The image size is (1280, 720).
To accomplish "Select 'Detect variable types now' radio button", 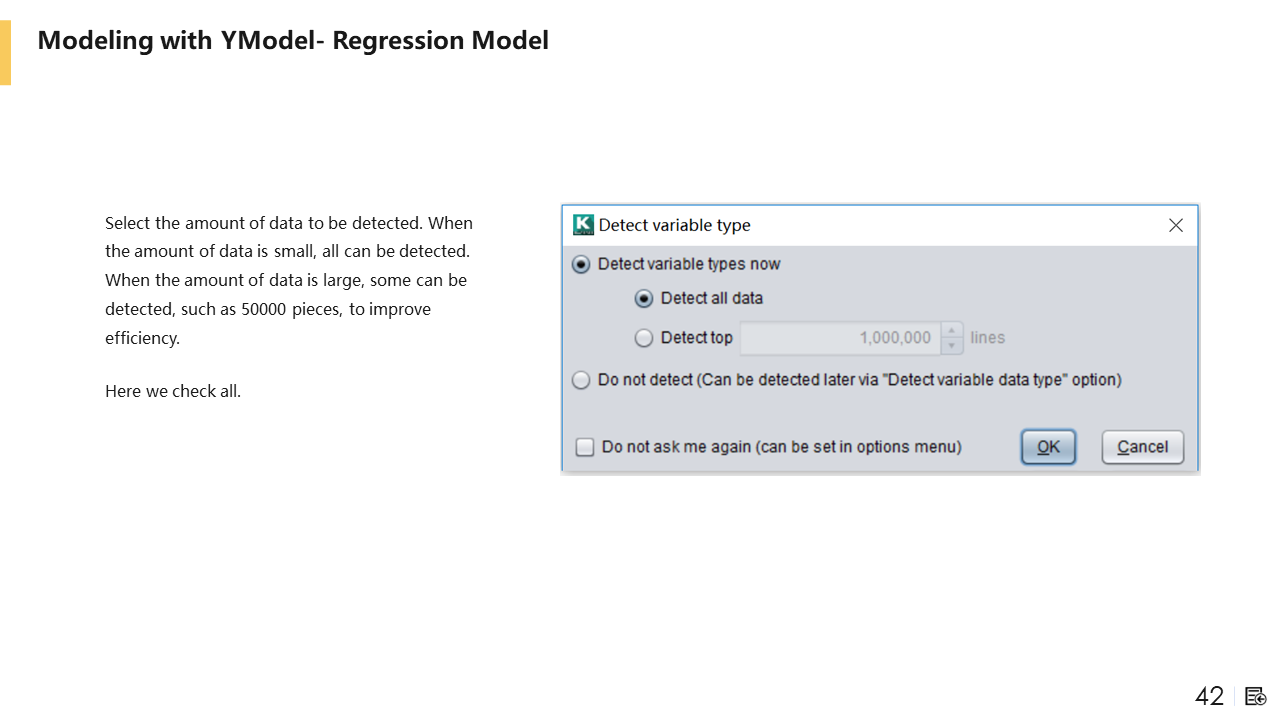I will pyautogui.click(x=581, y=265).
